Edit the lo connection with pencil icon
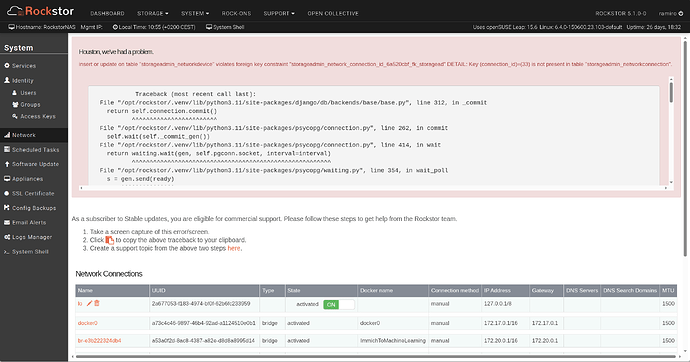690x362 pixels. coord(89,303)
